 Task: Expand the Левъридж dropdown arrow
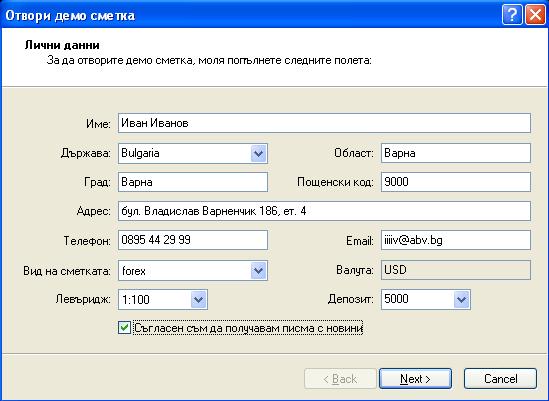coord(199,300)
